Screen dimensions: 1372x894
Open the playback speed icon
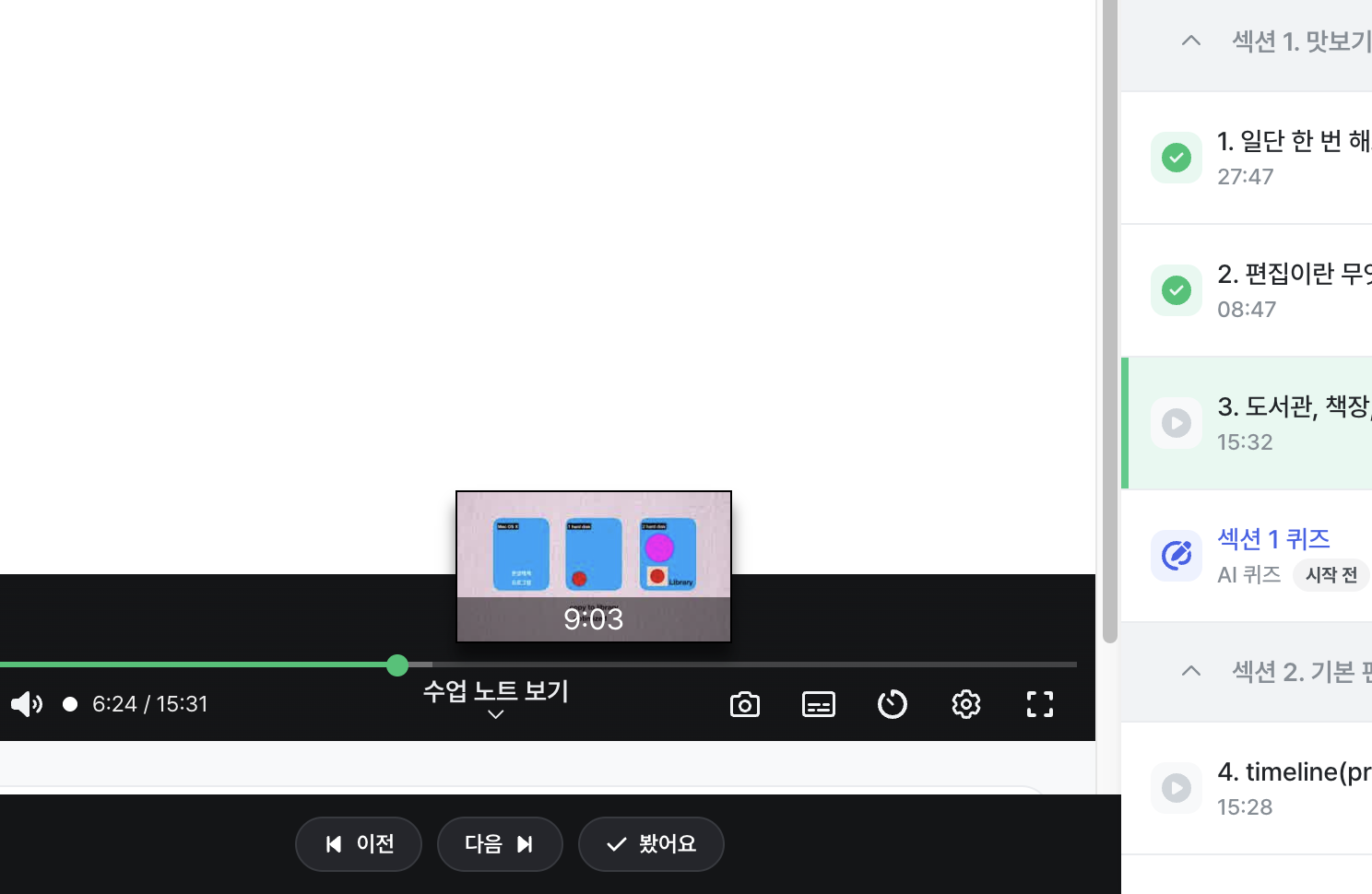coord(893,704)
